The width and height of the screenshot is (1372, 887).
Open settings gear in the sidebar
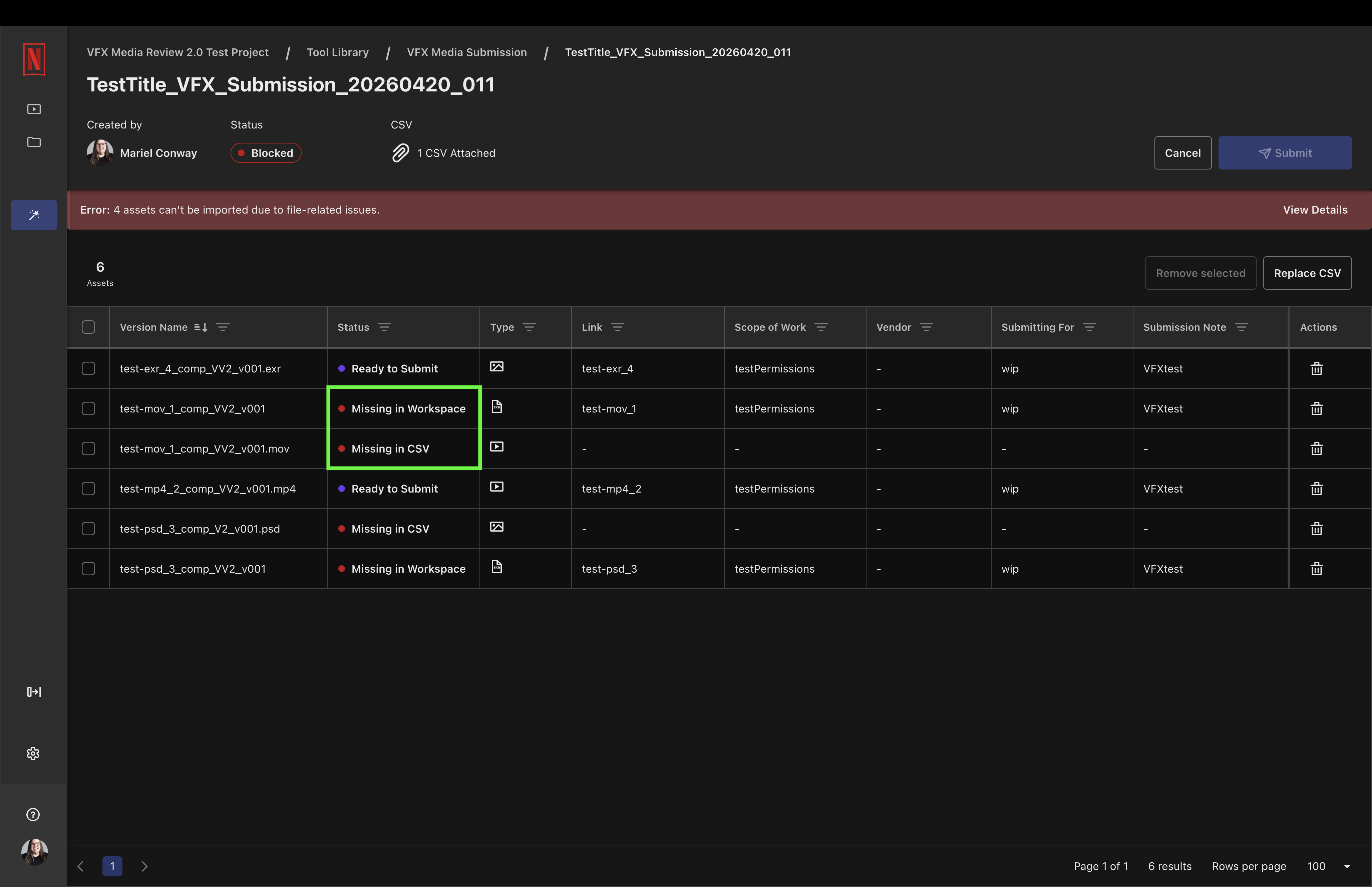click(x=33, y=754)
